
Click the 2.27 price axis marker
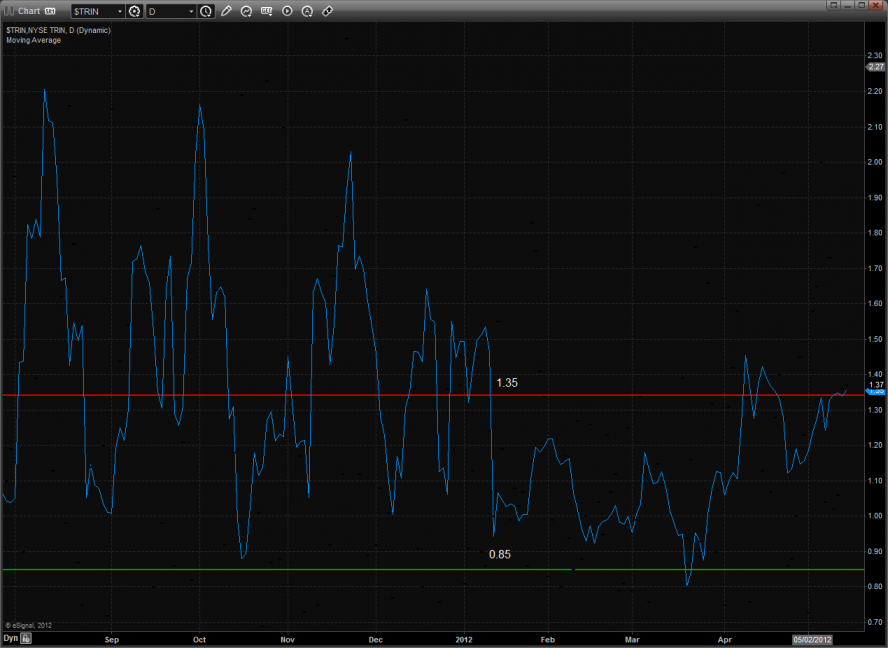click(876, 67)
